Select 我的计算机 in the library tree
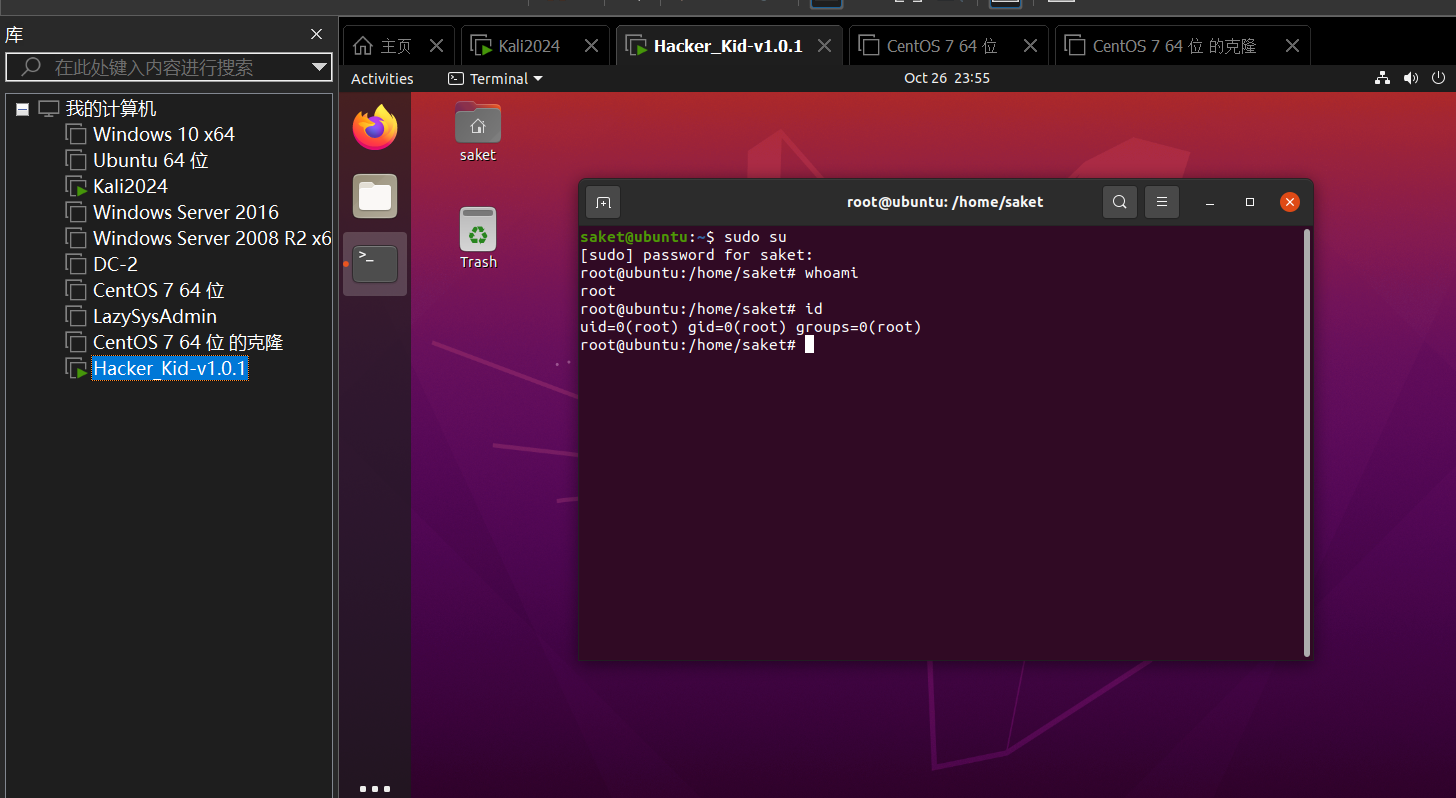Screen dimensions: 1456x798 (111, 109)
